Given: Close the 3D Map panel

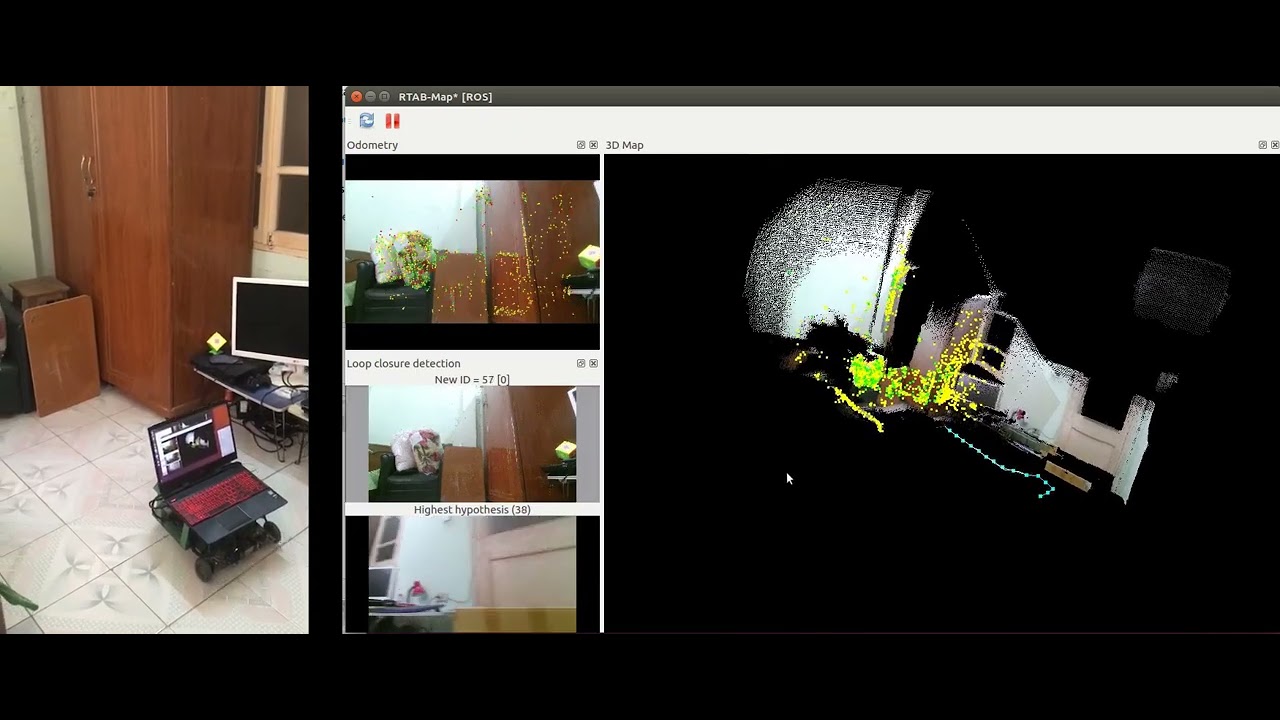Looking at the screenshot, I should tap(1274, 145).
